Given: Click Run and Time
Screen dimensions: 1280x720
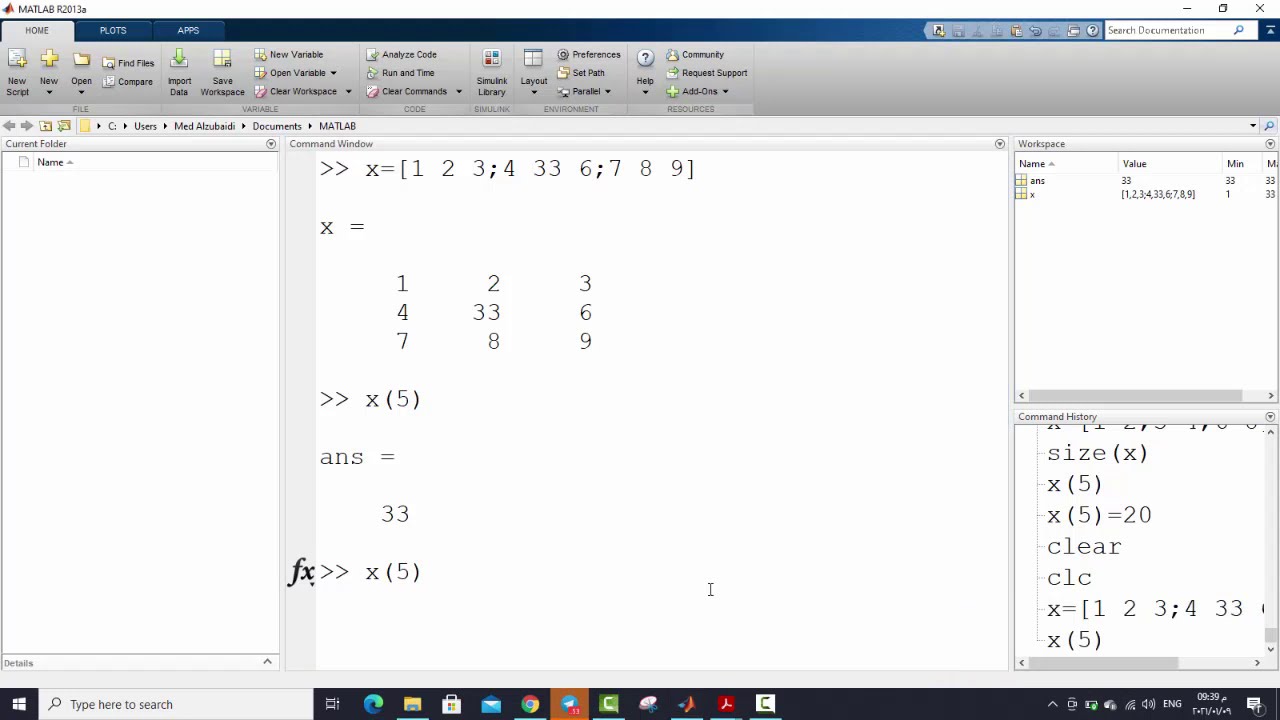Looking at the screenshot, I should (x=400, y=73).
